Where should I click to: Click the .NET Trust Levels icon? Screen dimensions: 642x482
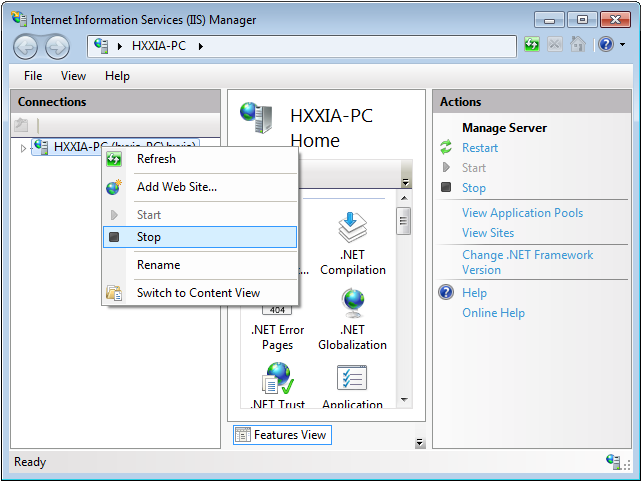pos(277,380)
